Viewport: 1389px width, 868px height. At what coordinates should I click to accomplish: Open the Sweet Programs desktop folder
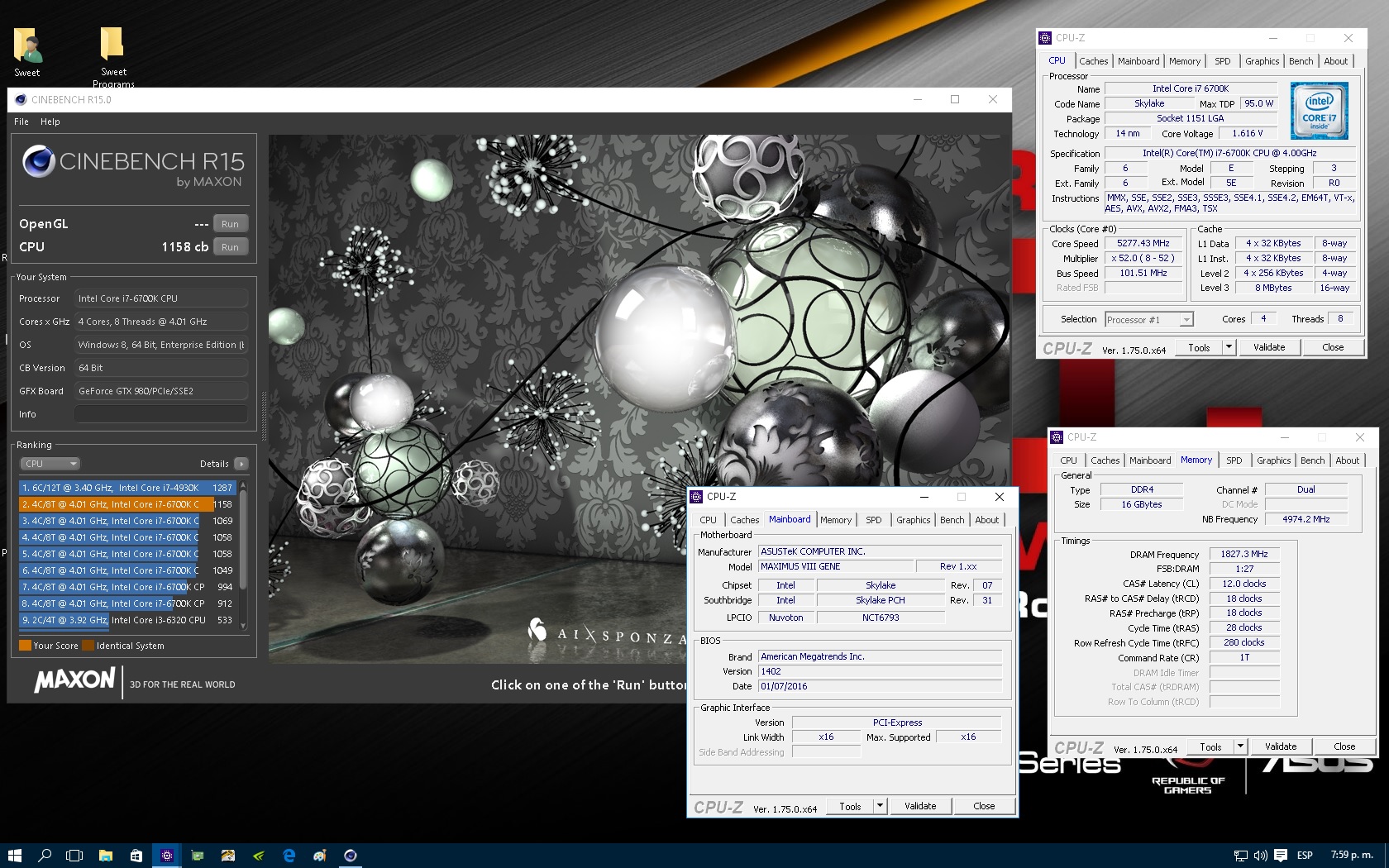click(113, 56)
